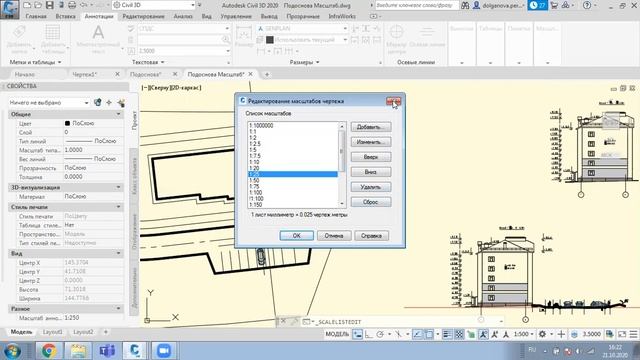Switch to the Анализ ribbon tab
This screenshot has width=640, height=360.
(x=183, y=16)
